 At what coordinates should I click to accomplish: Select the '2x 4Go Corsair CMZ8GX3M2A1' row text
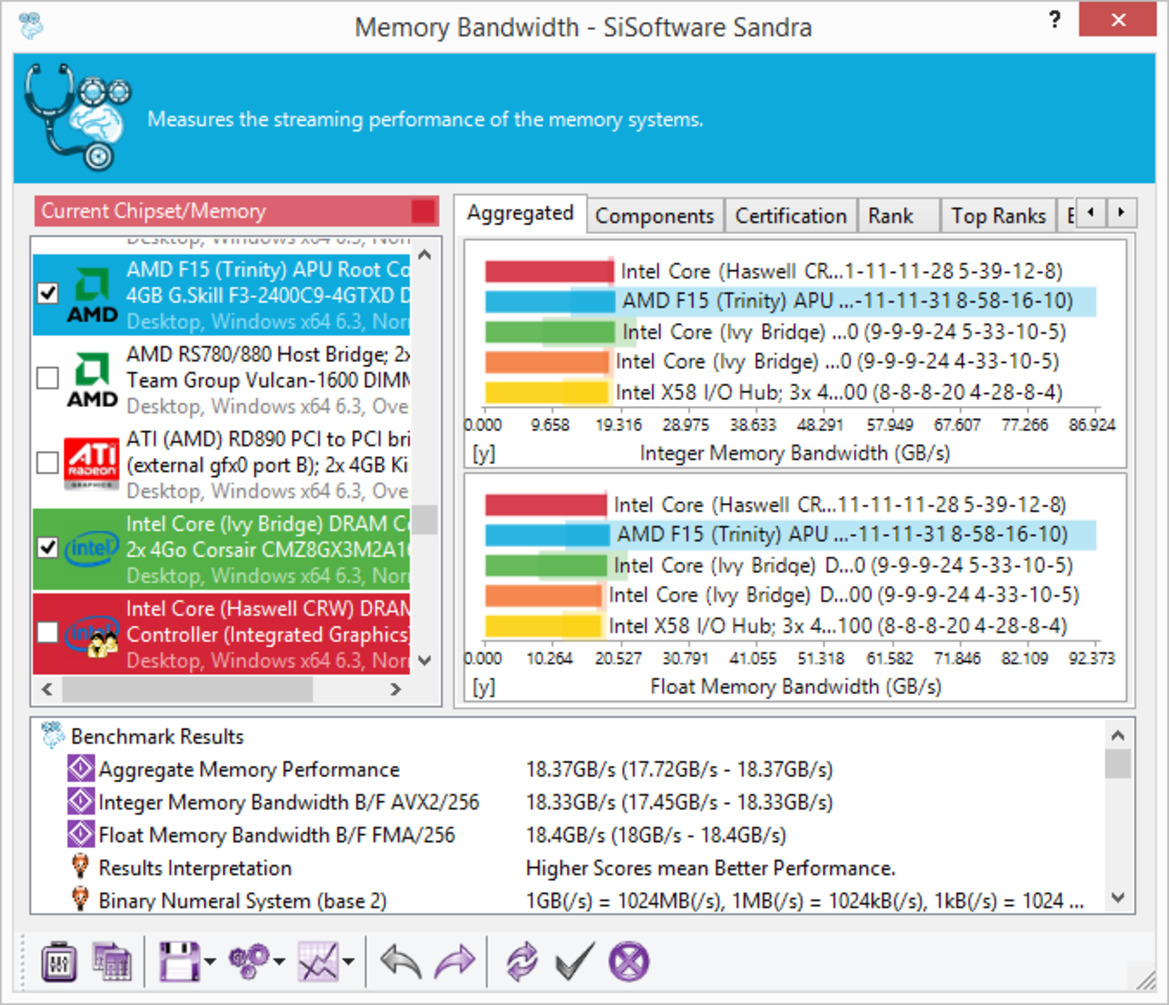[268, 549]
